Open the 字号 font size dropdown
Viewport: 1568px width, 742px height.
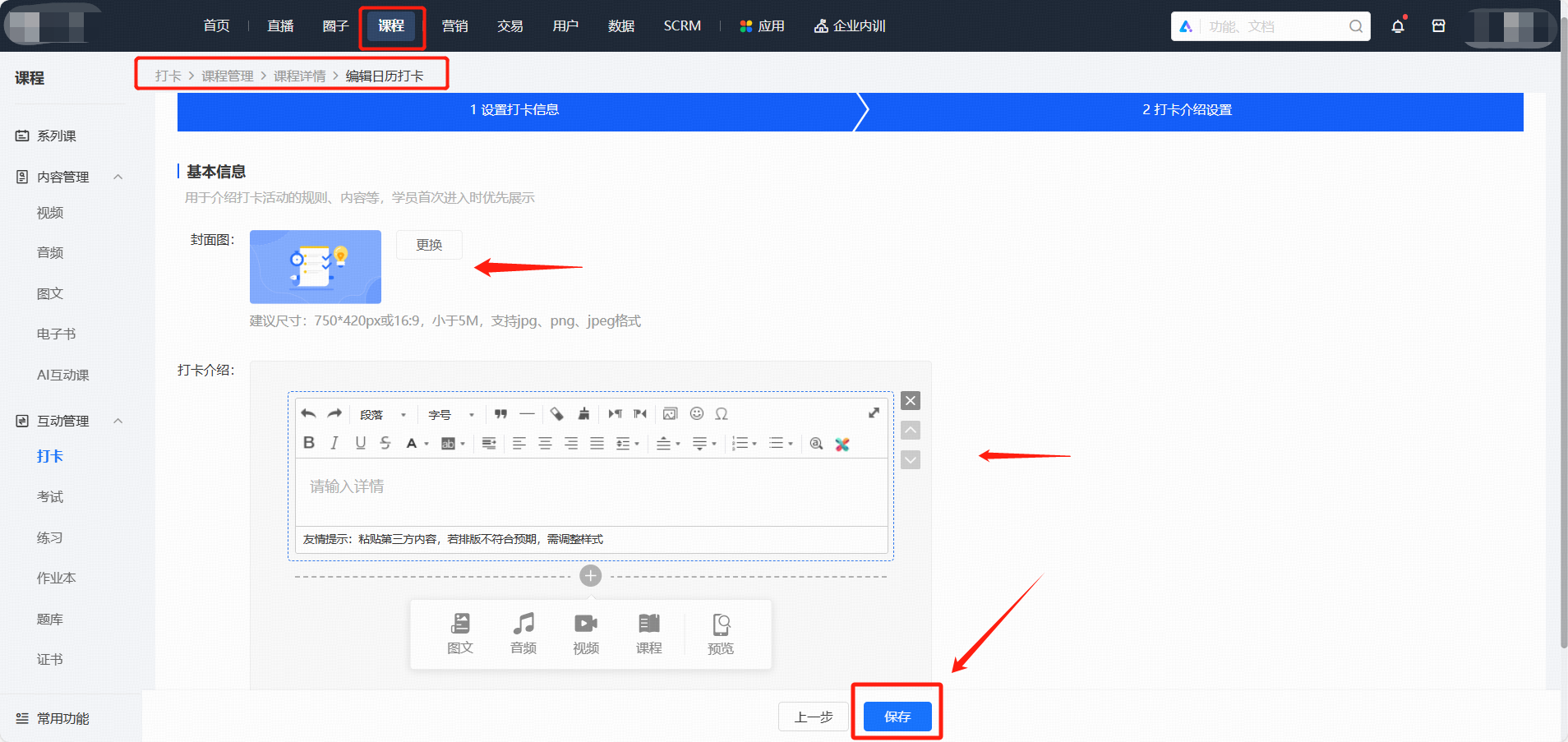pos(451,415)
